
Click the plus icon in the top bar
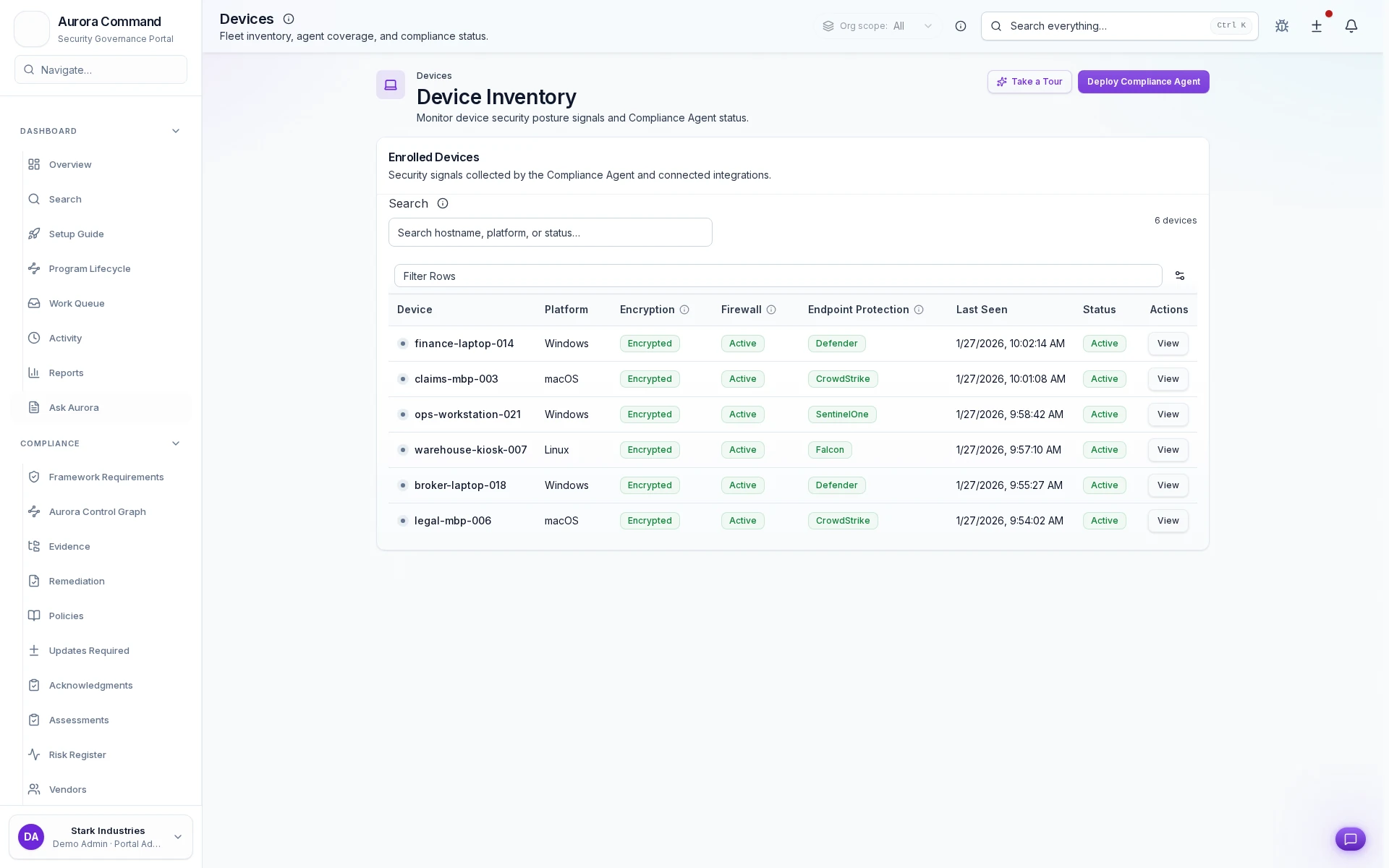point(1316,26)
